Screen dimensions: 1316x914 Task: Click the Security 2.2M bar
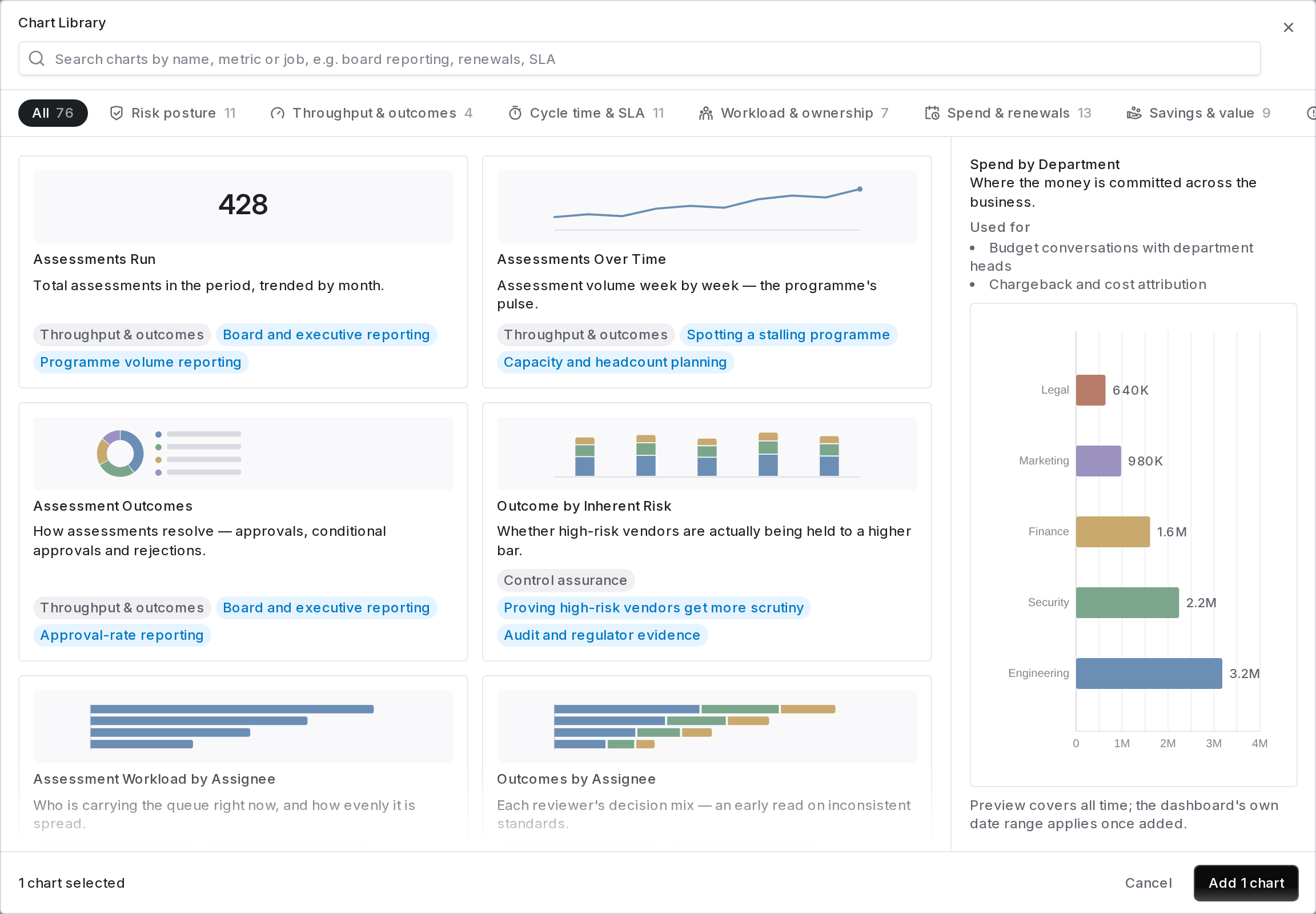[1127, 603]
